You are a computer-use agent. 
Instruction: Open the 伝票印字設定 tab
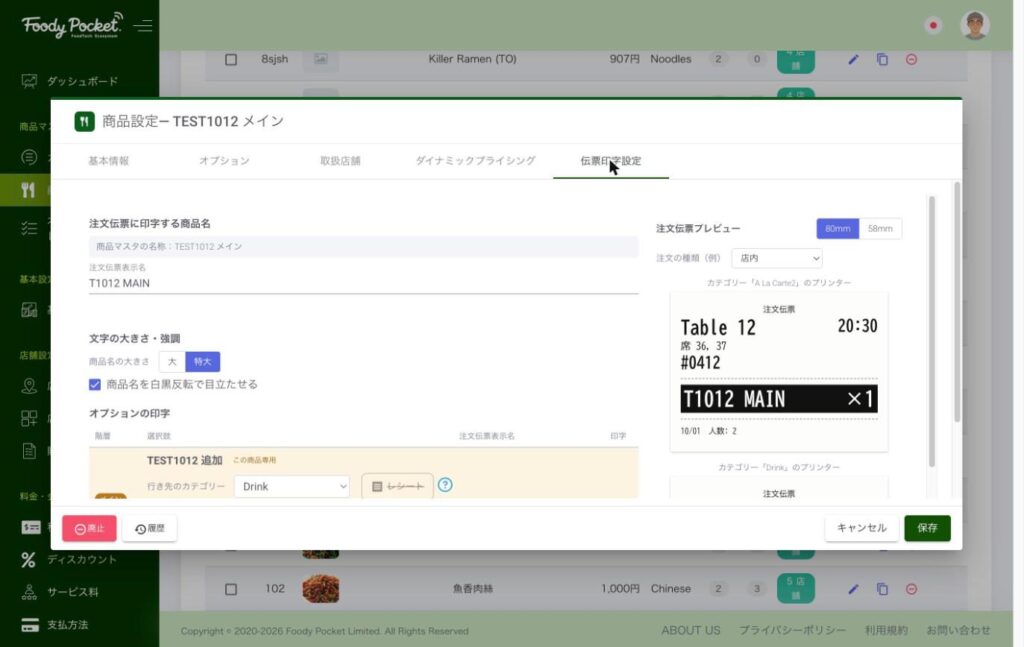(611, 161)
